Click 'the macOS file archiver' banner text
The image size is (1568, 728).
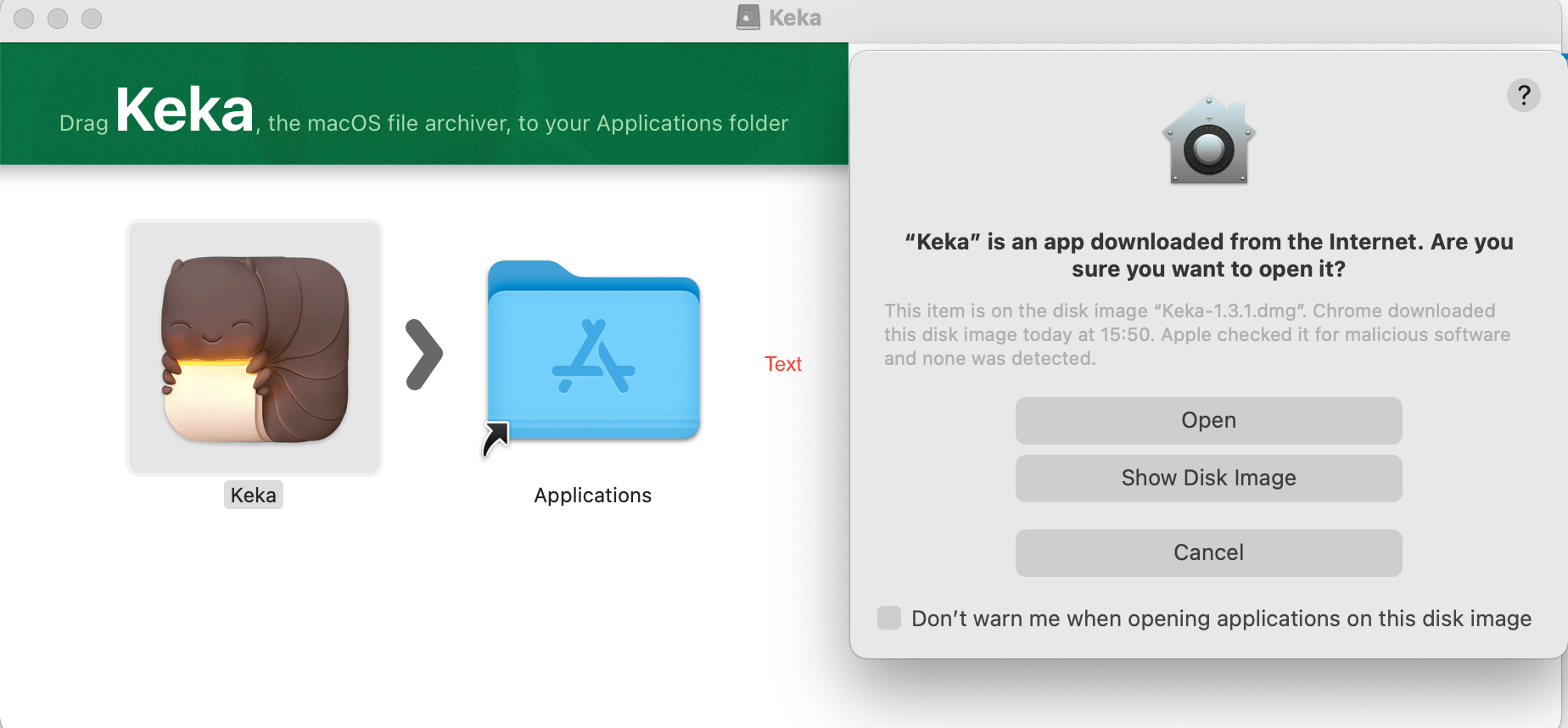click(x=388, y=123)
